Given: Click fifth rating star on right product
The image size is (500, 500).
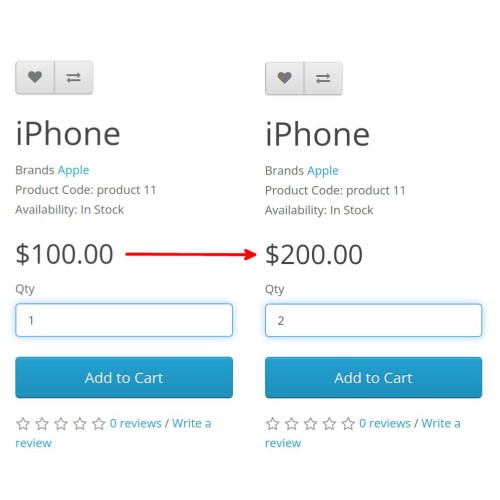Looking at the screenshot, I should (x=348, y=424).
